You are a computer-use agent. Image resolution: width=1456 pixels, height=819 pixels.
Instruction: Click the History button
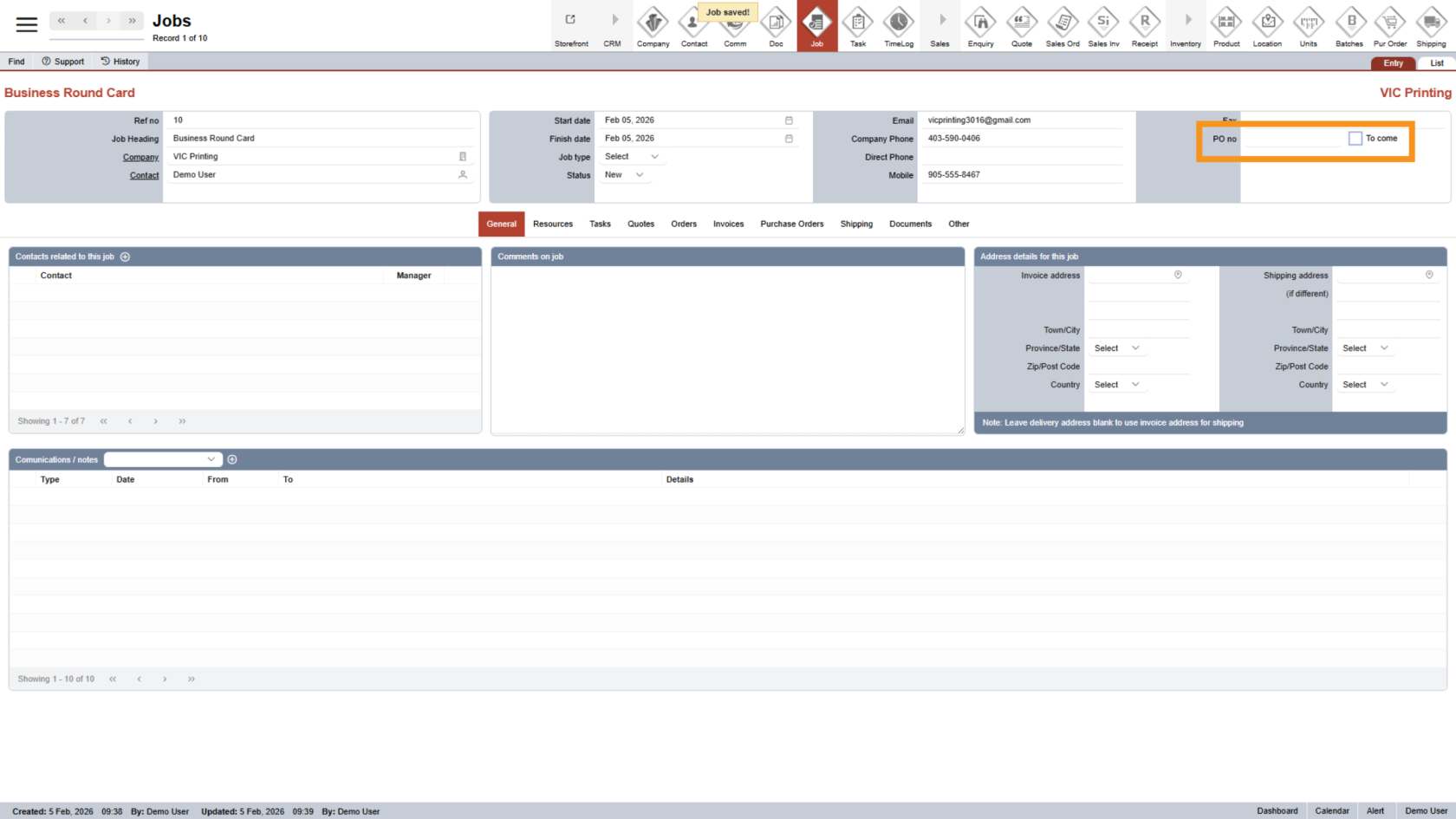pos(120,62)
